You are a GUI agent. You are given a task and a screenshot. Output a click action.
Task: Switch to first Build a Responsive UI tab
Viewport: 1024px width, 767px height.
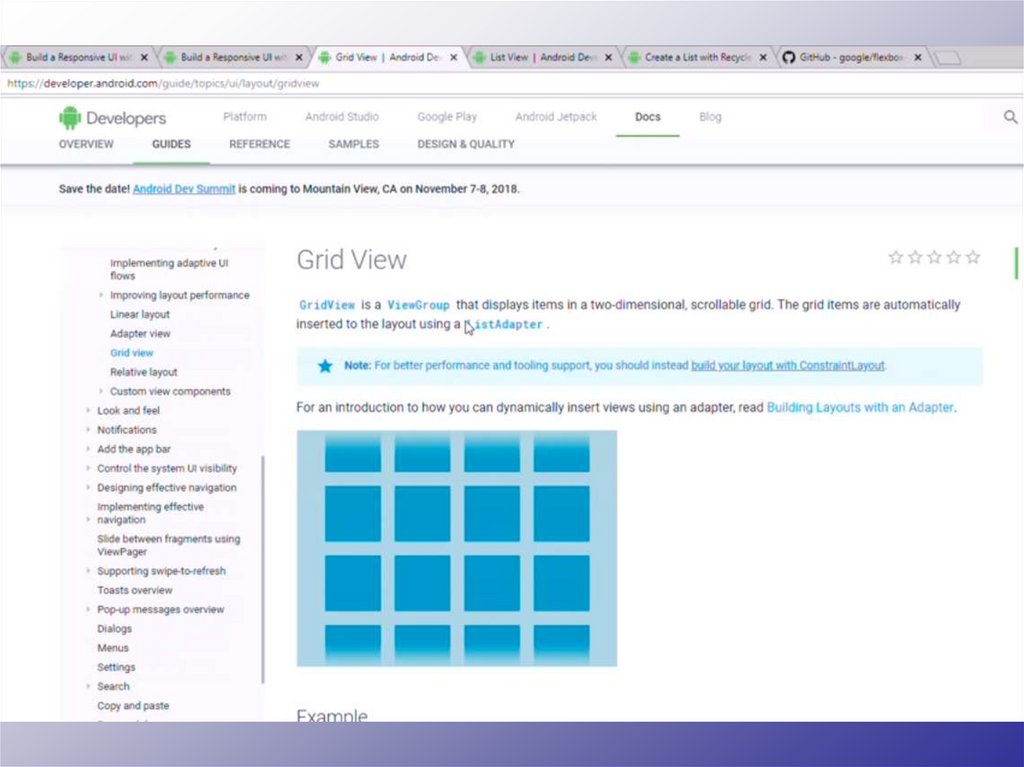point(78,57)
